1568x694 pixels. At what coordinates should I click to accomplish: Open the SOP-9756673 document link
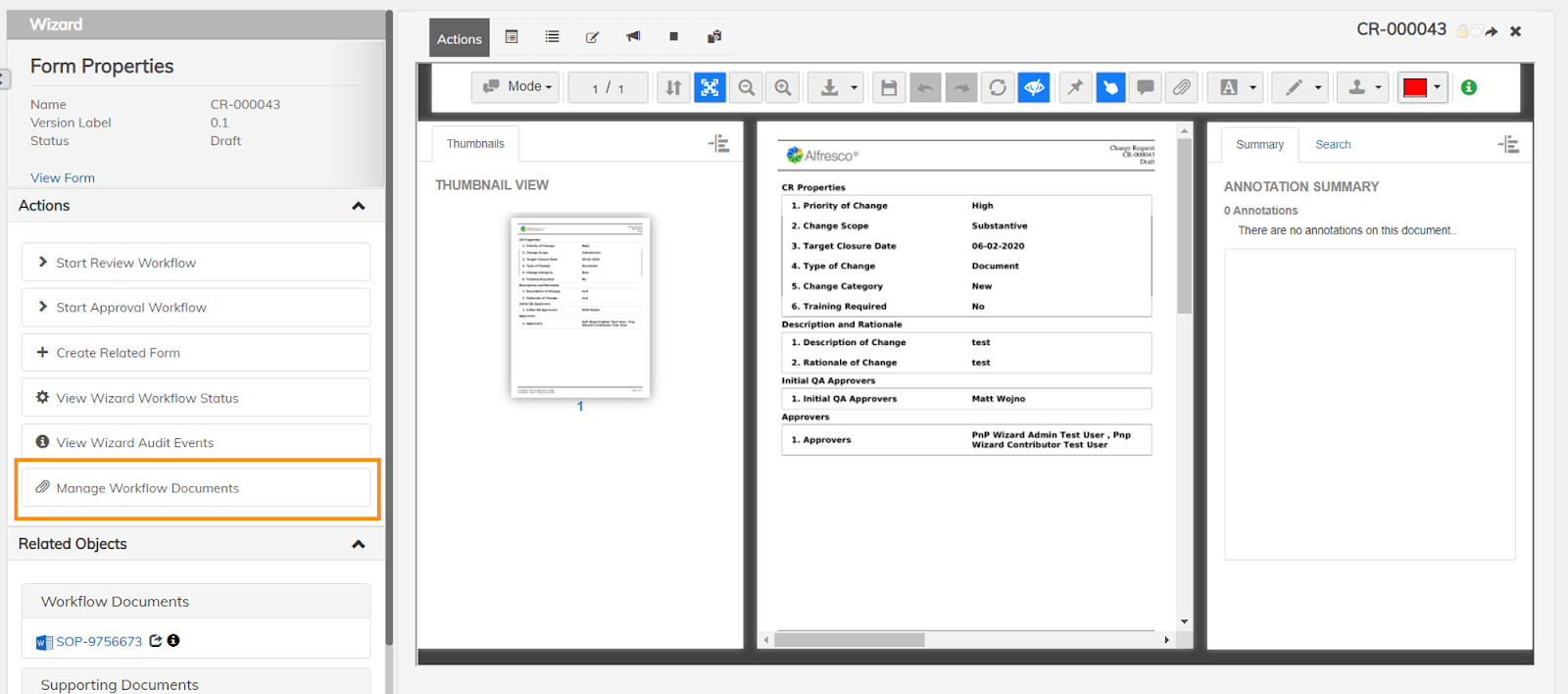[98, 642]
